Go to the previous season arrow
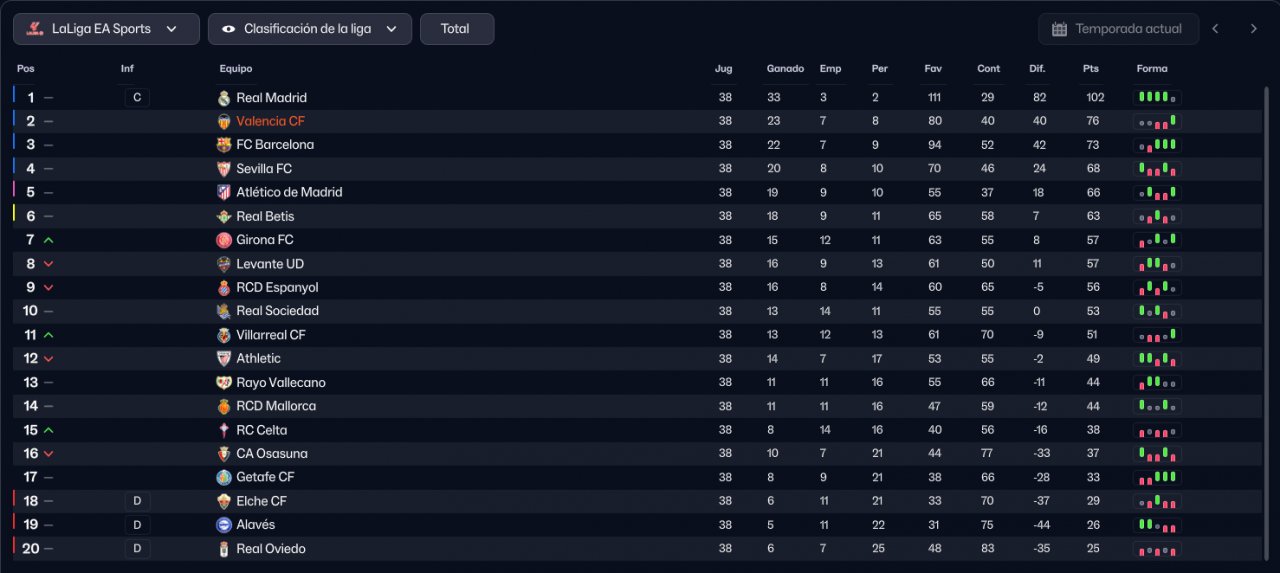This screenshot has width=1280, height=573. pyautogui.click(x=1215, y=29)
